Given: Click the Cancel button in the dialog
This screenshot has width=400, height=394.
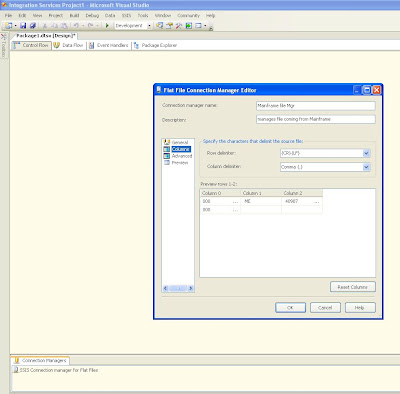Looking at the screenshot, I should coord(325,308).
